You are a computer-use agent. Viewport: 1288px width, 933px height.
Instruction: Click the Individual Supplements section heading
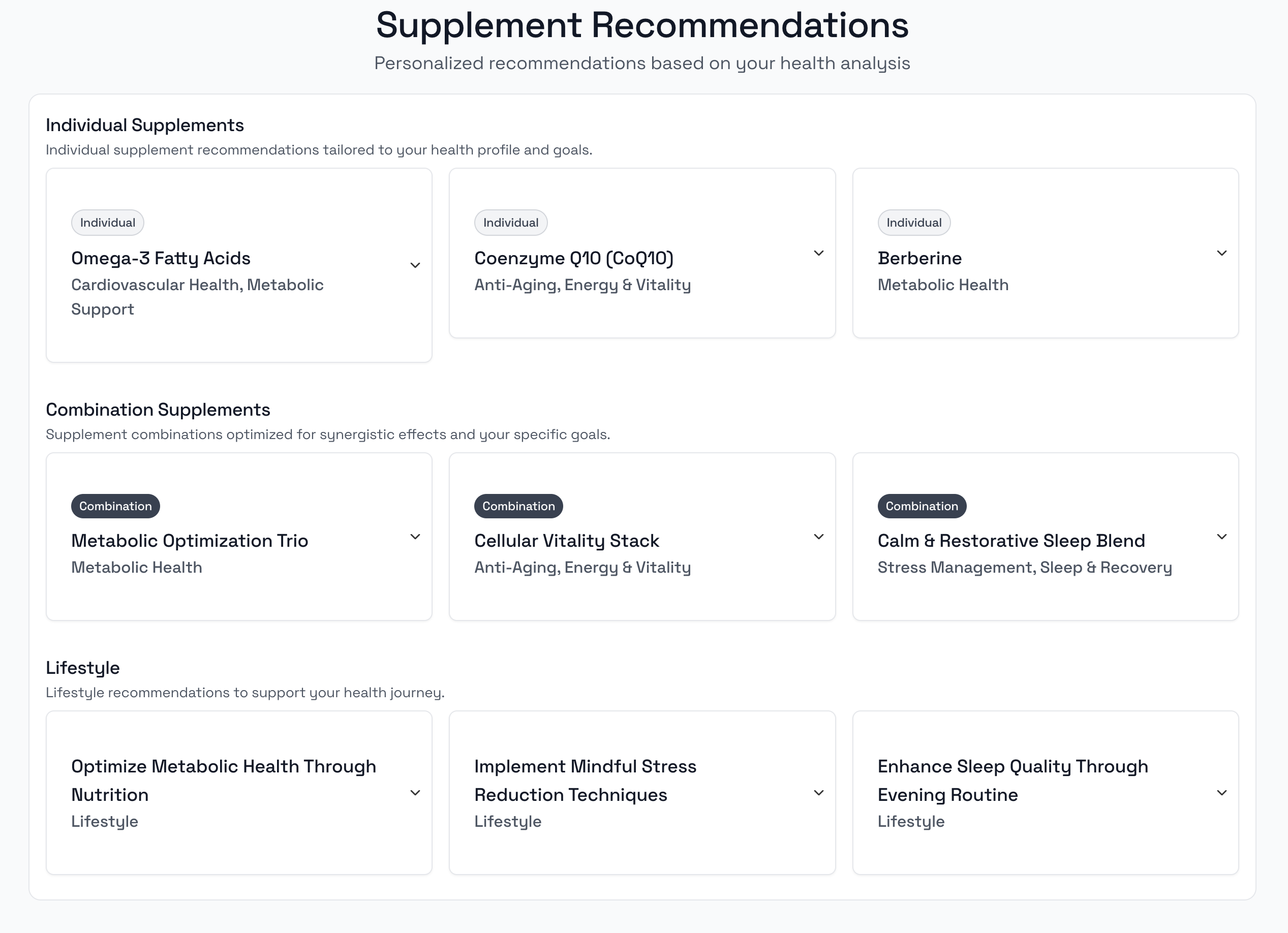[x=144, y=125]
